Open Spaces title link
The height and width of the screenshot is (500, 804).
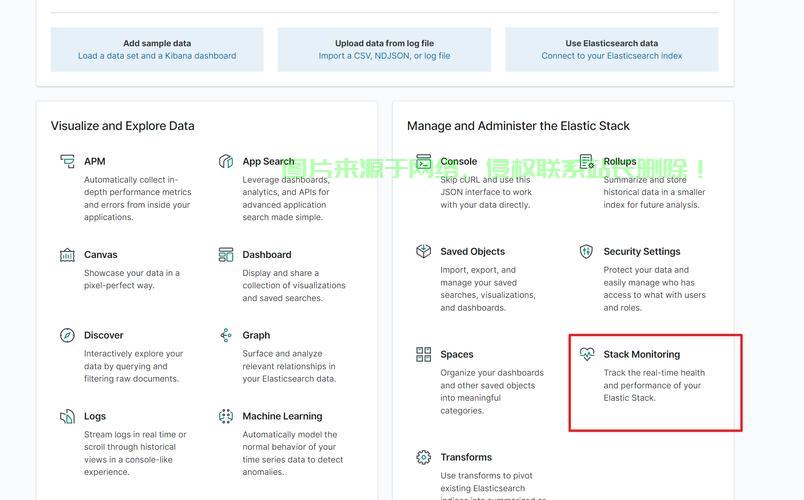coord(456,355)
